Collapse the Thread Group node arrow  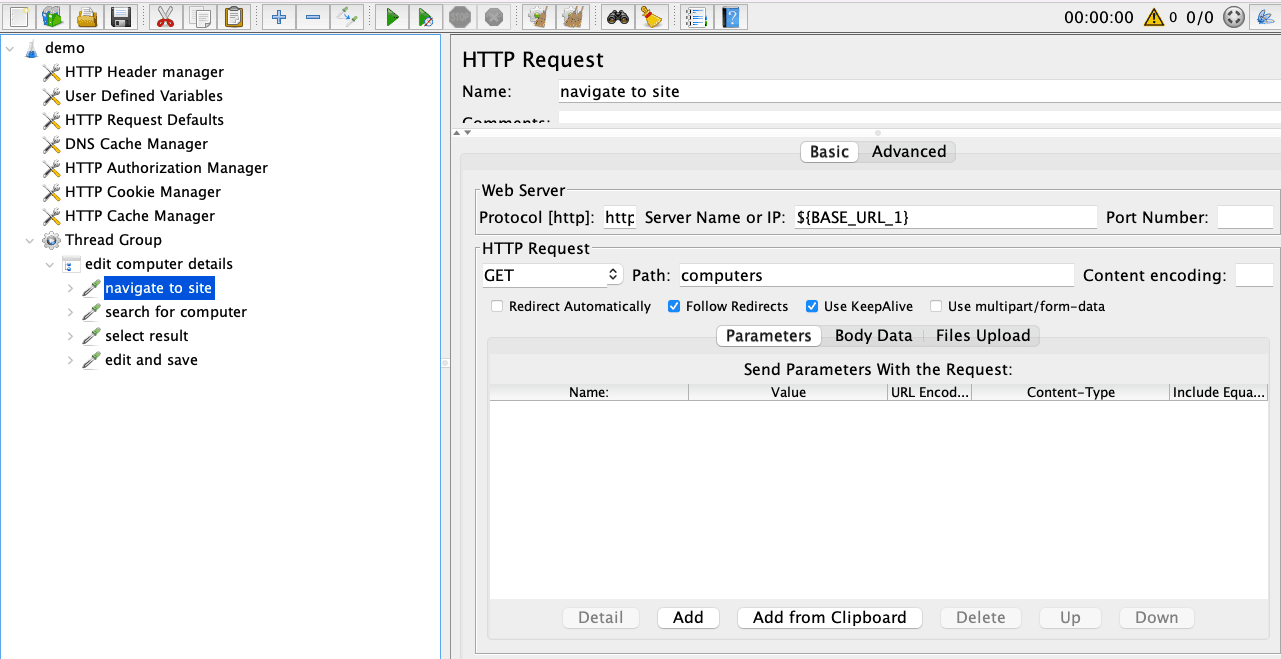[x=31, y=240]
